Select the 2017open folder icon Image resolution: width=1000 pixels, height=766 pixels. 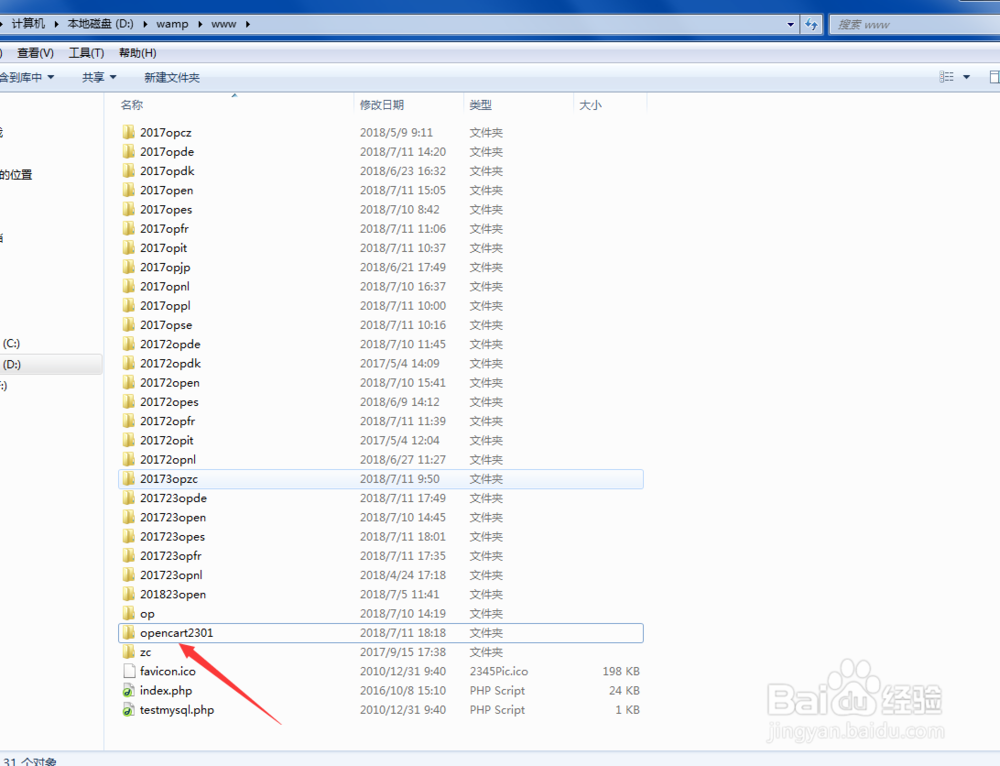(x=129, y=190)
